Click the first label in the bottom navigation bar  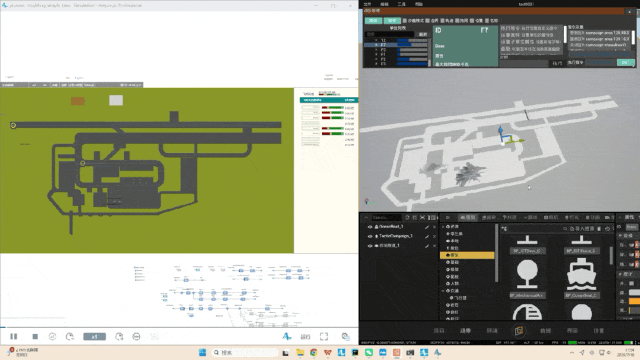pyautogui.click(x=439, y=331)
